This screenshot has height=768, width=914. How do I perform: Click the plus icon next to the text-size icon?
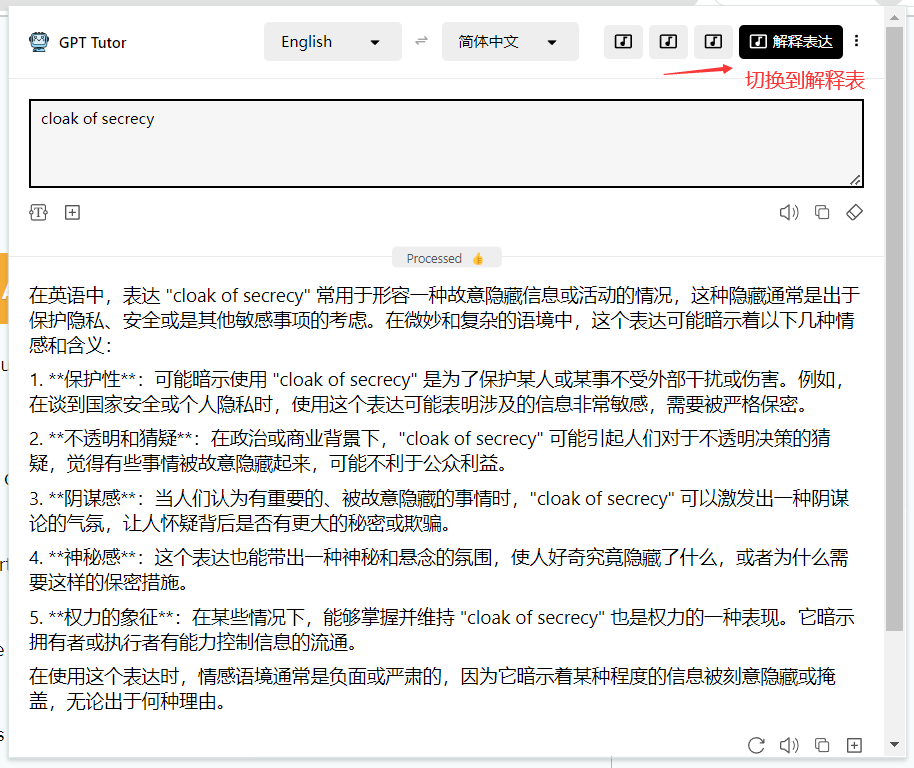click(x=72, y=212)
